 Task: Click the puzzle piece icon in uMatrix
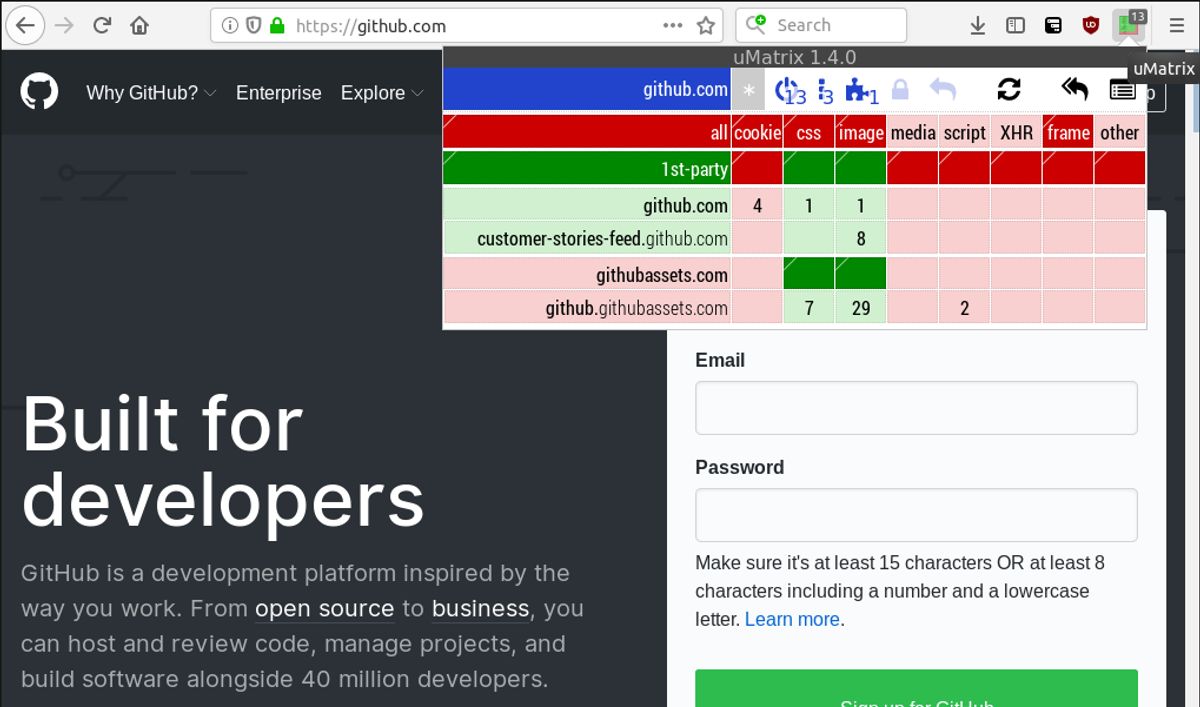pyautogui.click(x=860, y=90)
